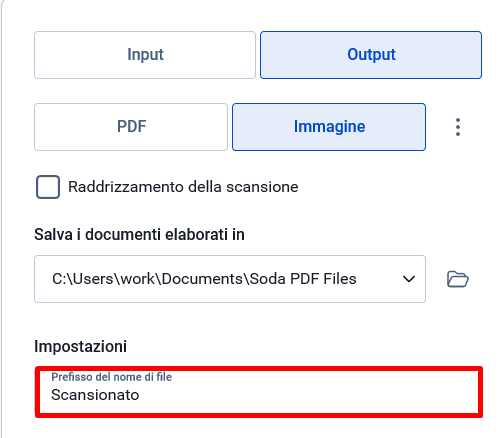Screen dimensions: 503x438
Task: Open the Soda PDF Files path dropdown
Action: coord(230,279)
